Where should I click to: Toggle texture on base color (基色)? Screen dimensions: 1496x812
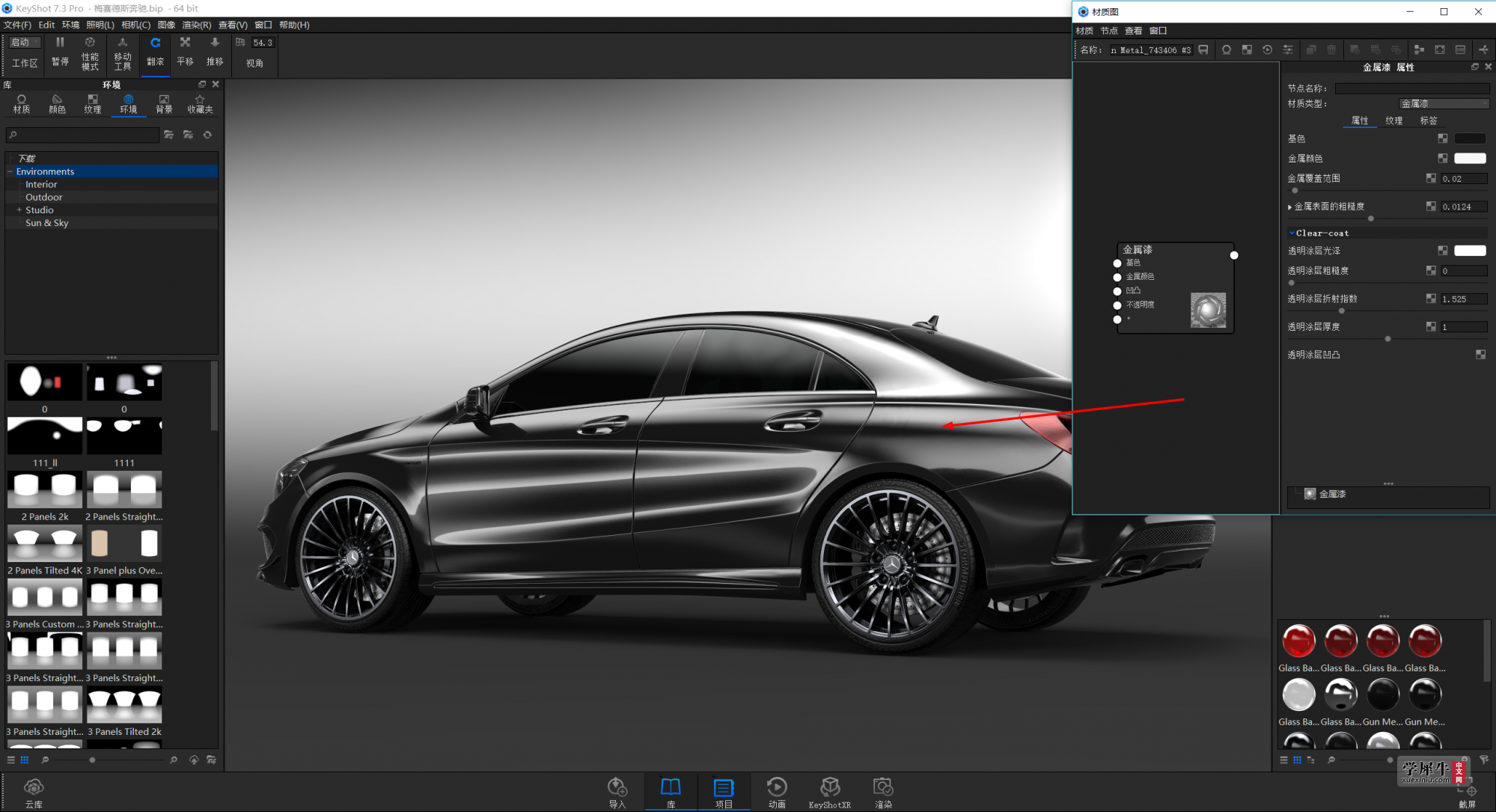point(1442,138)
